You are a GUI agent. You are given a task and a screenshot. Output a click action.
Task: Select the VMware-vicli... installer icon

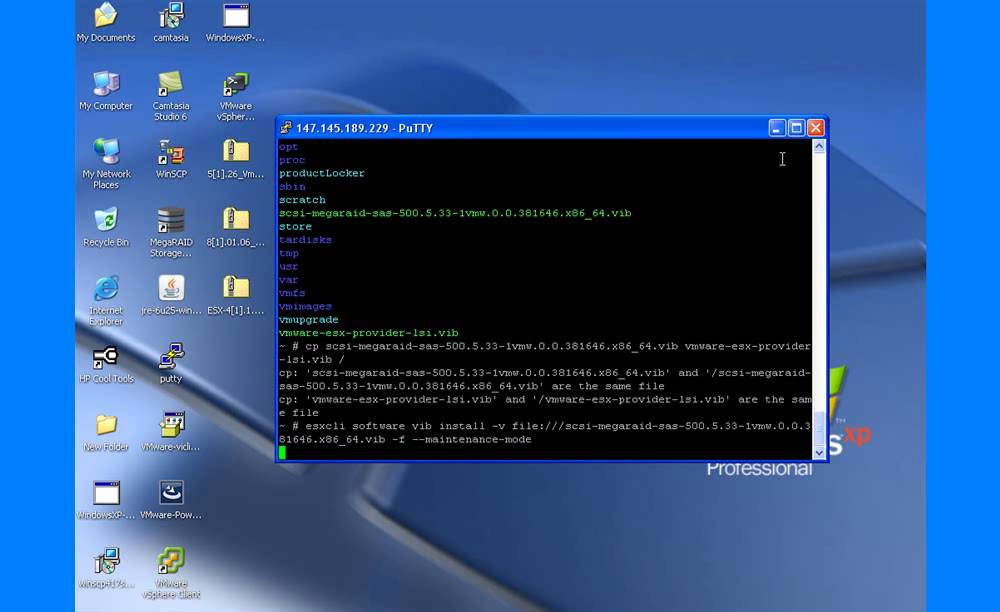point(171,432)
